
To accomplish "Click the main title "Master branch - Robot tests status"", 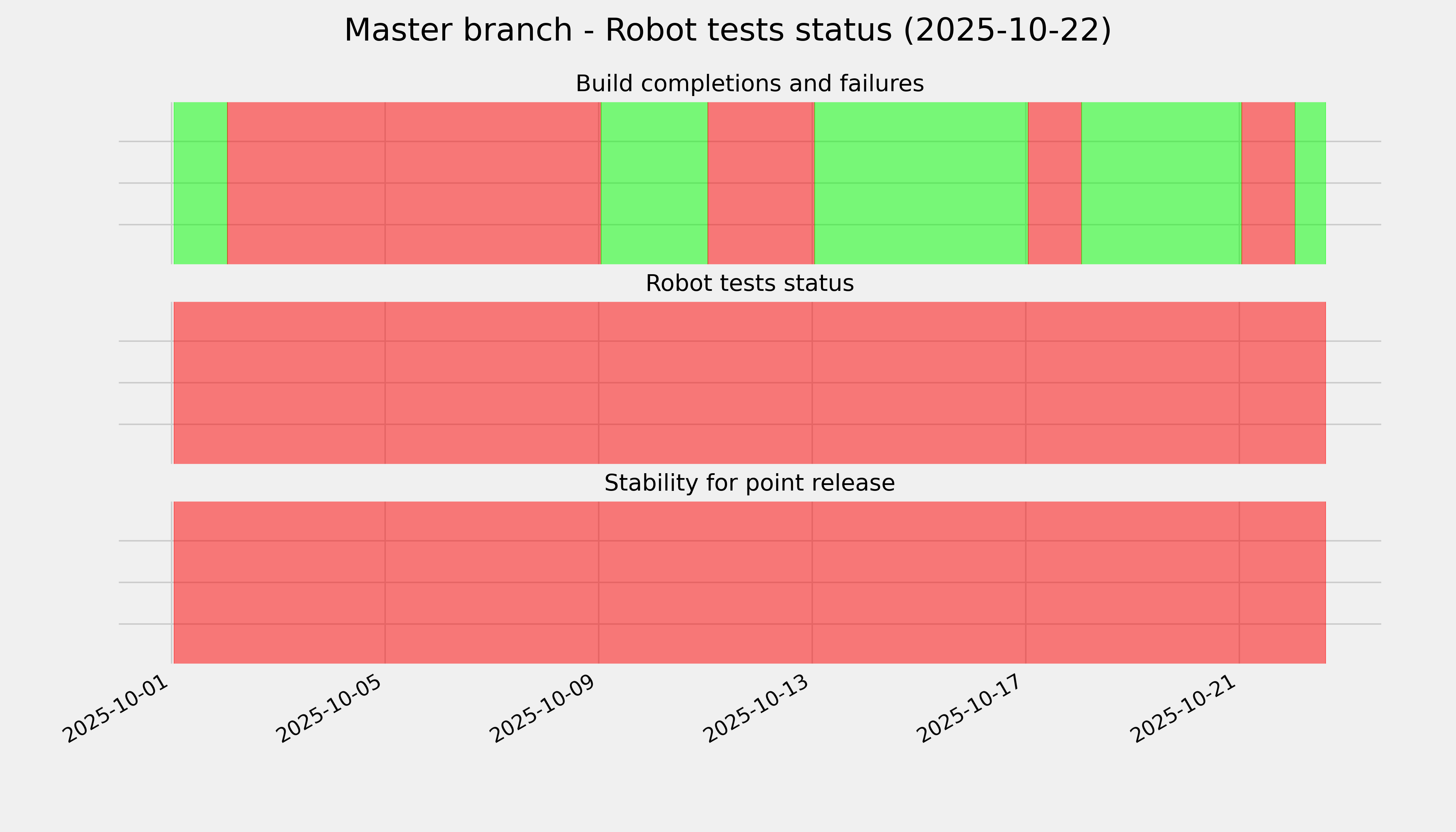I will 727,30.
